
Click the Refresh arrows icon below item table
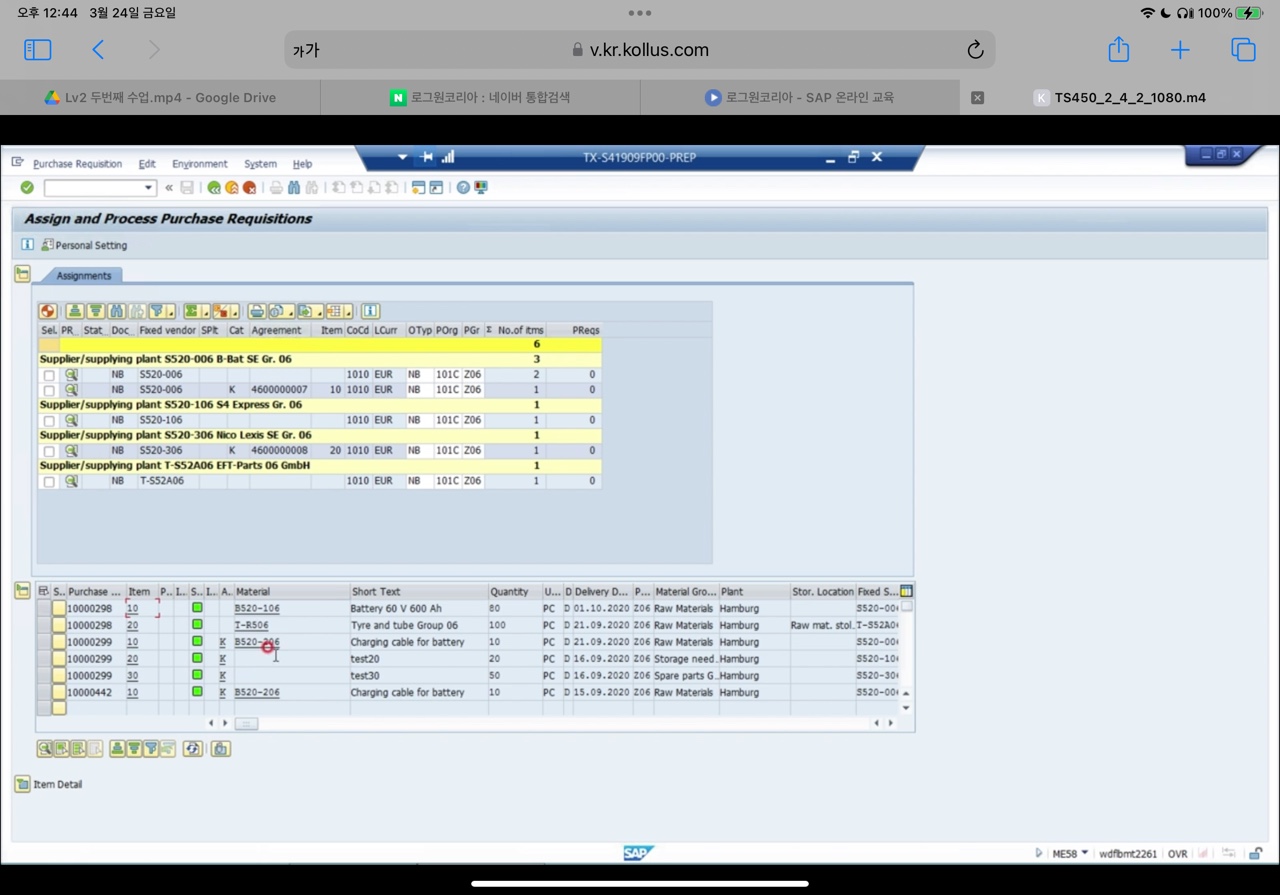[x=193, y=749]
